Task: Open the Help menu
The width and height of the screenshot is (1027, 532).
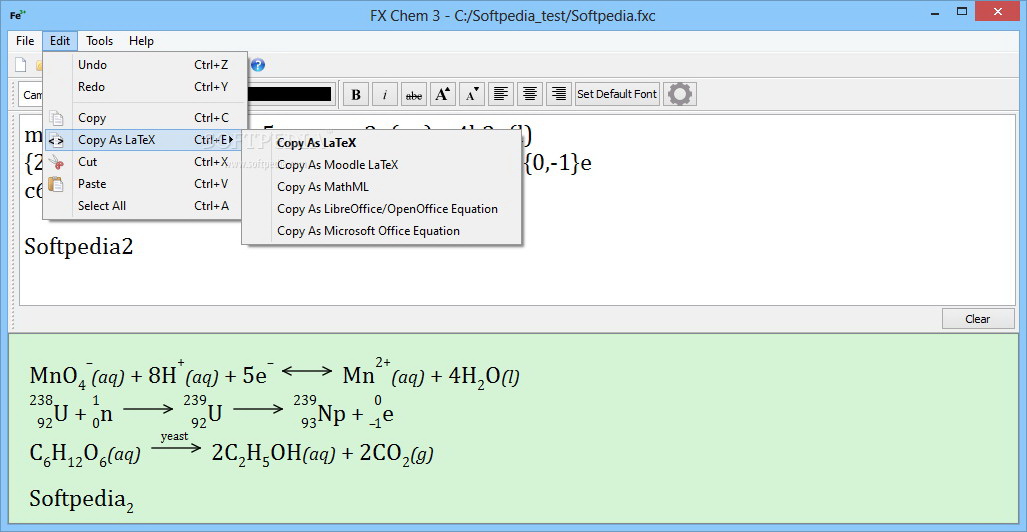Action: (x=141, y=41)
